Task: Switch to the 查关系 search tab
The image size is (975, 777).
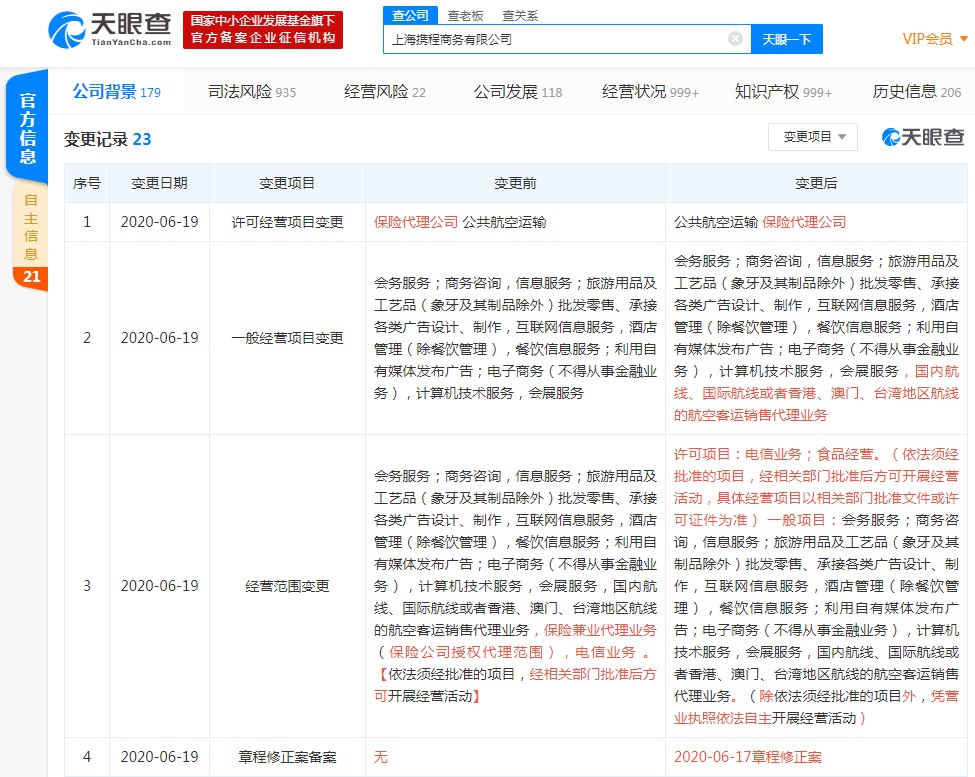Action: coord(520,16)
